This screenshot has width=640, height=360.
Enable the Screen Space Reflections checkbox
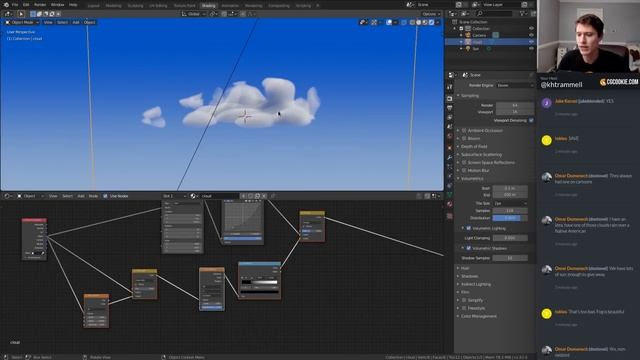pyautogui.click(x=464, y=162)
